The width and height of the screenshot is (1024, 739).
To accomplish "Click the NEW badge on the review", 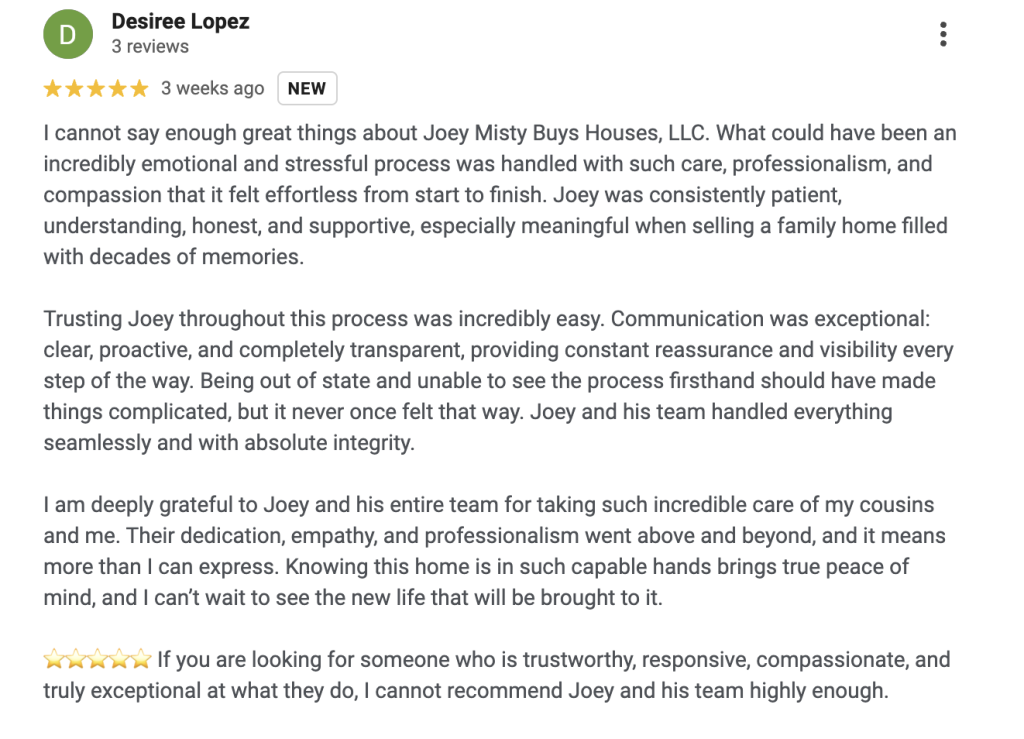I will (306, 88).
